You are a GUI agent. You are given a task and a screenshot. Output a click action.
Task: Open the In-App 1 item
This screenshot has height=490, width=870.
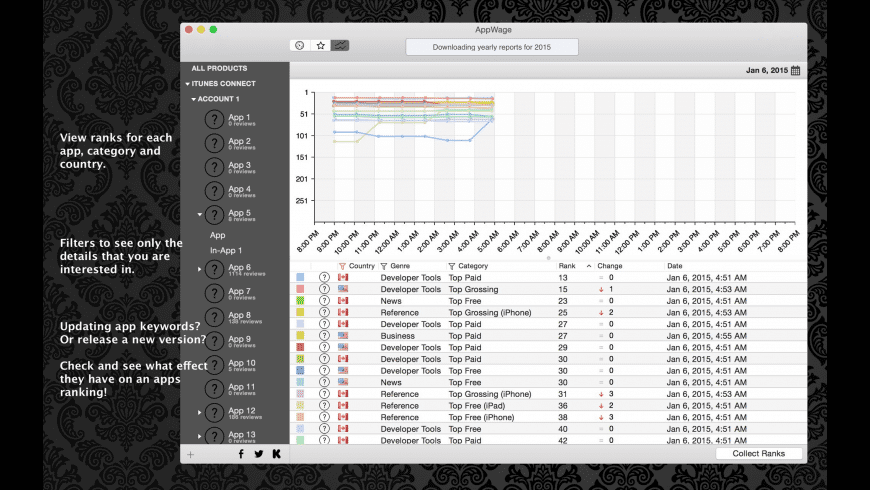pos(226,250)
